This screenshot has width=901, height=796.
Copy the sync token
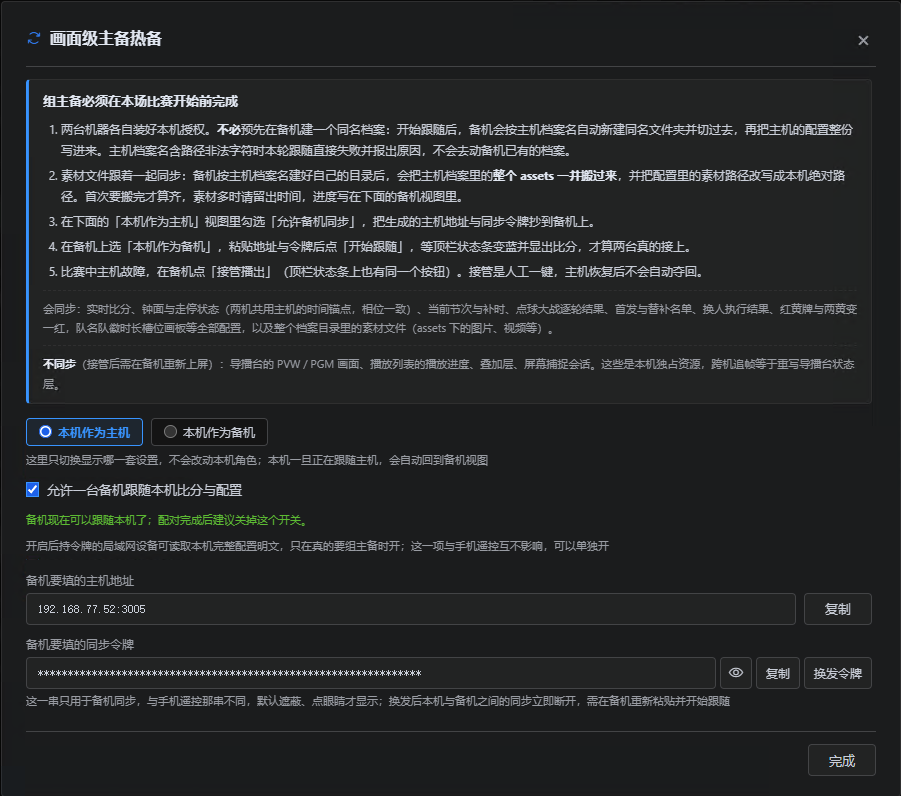pyautogui.click(x=777, y=673)
